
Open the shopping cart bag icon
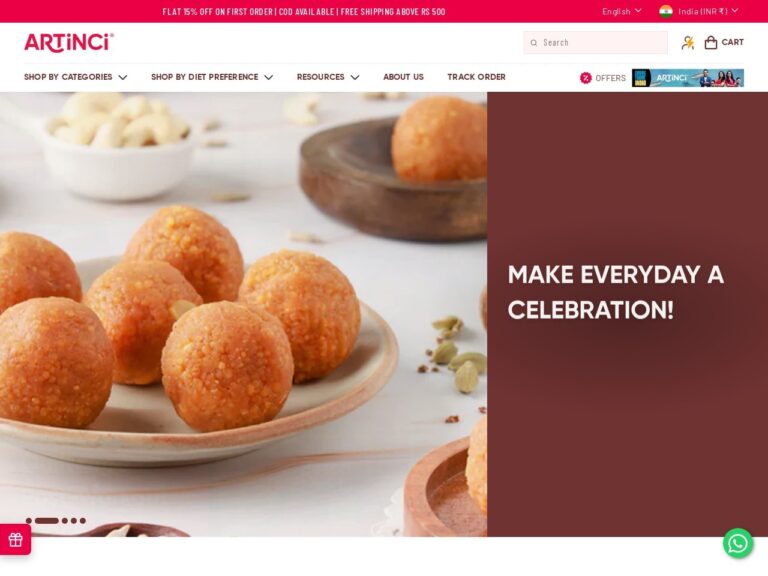pyautogui.click(x=710, y=43)
